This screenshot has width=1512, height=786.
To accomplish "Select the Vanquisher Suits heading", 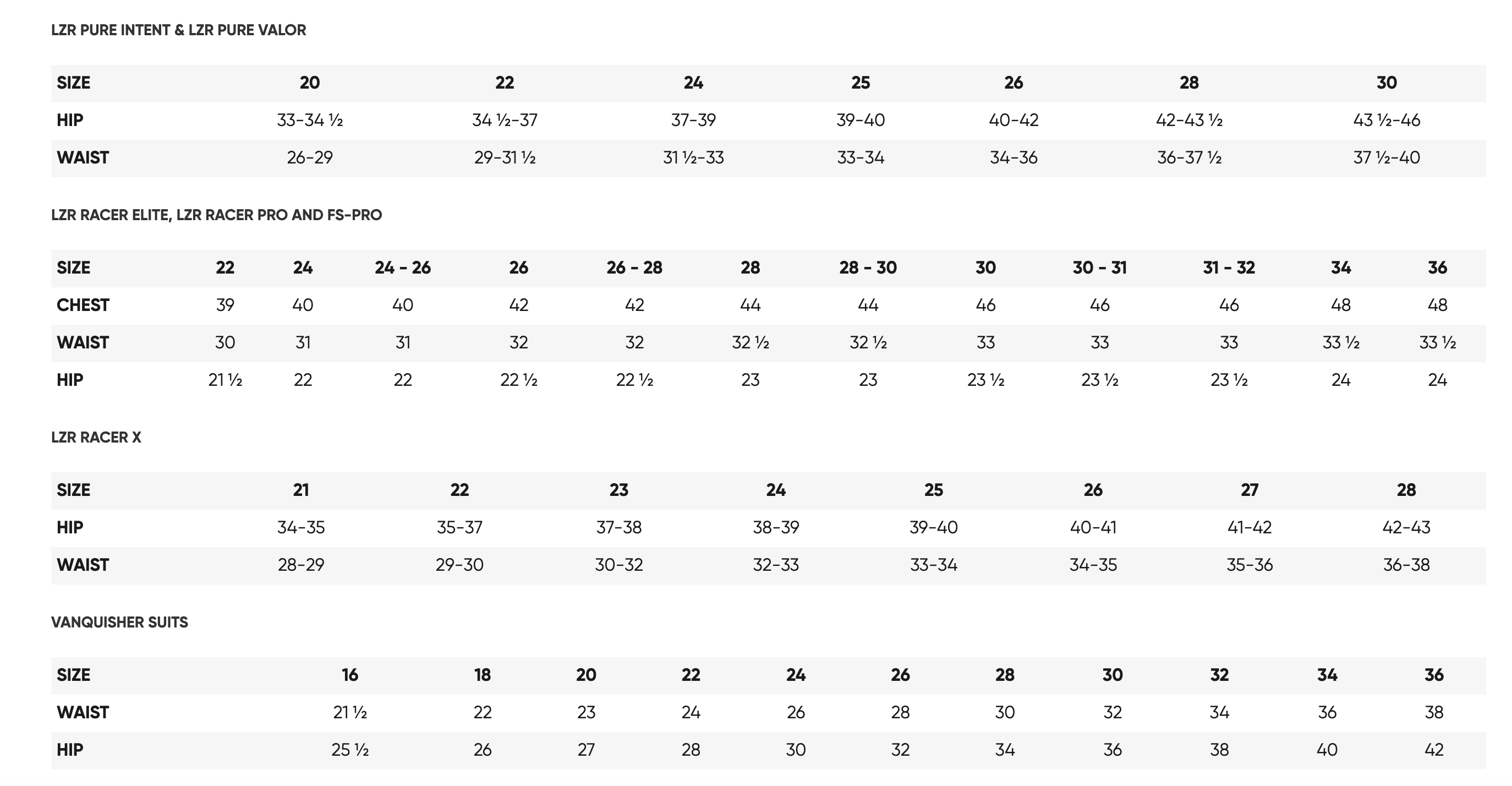I will click(x=119, y=622).
